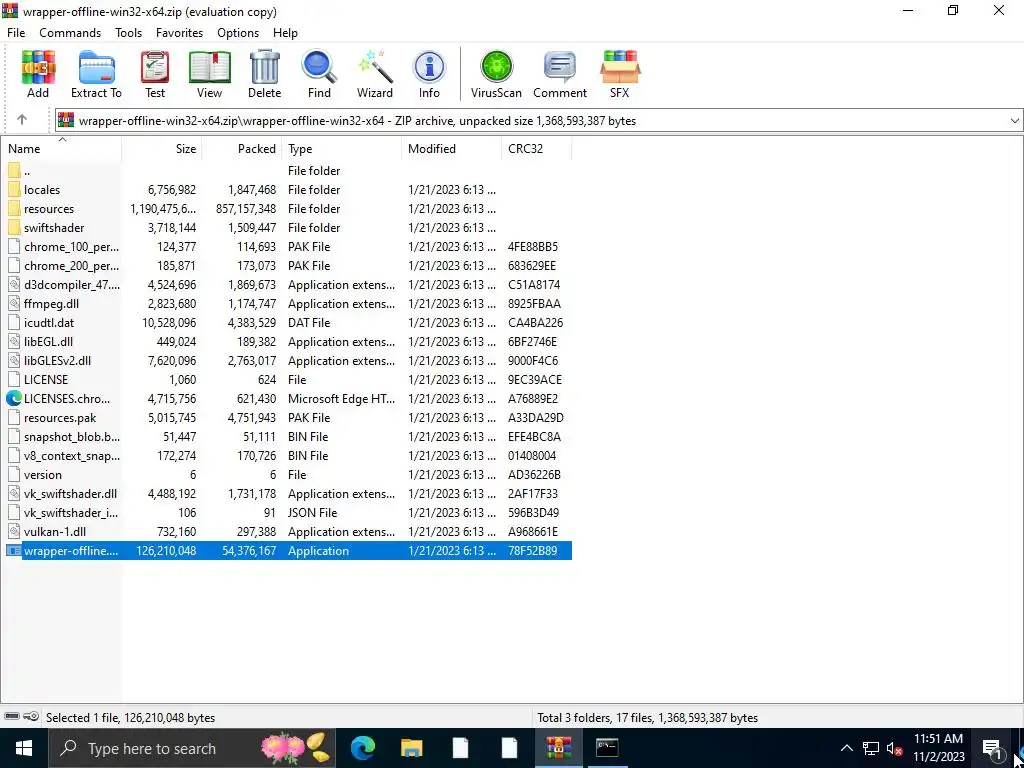Open the Comment tool
The height and width of the screenshot is (768, 1024).
[560, 74]
